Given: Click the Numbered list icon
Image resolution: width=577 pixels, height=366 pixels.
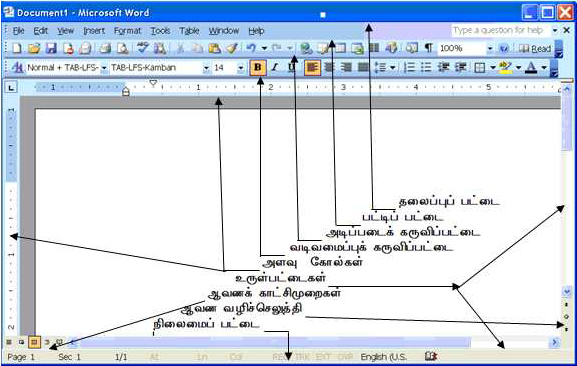Looking at the screenshot, I should (x=409, y=67).
